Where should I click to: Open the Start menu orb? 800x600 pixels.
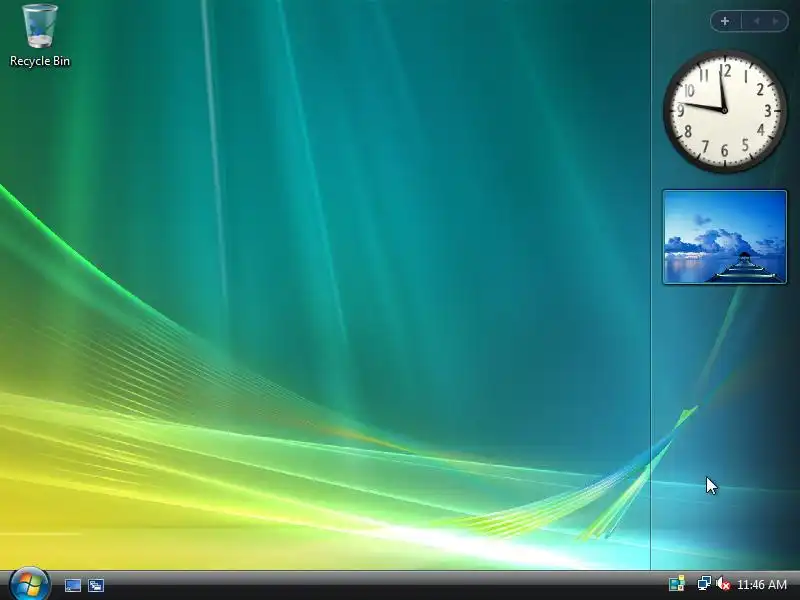tap(30, 584)
